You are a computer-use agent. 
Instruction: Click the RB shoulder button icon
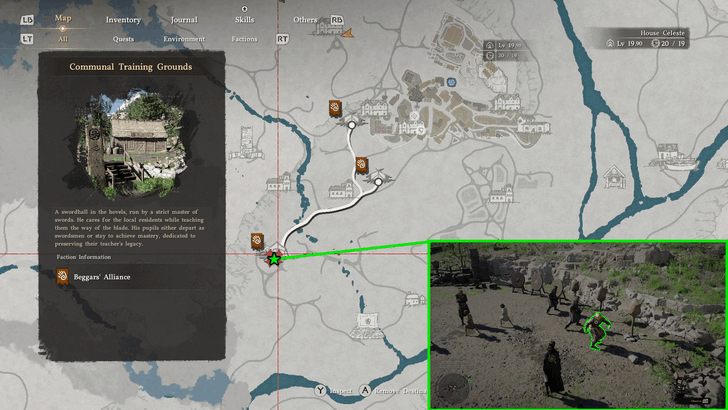point(337,20)
